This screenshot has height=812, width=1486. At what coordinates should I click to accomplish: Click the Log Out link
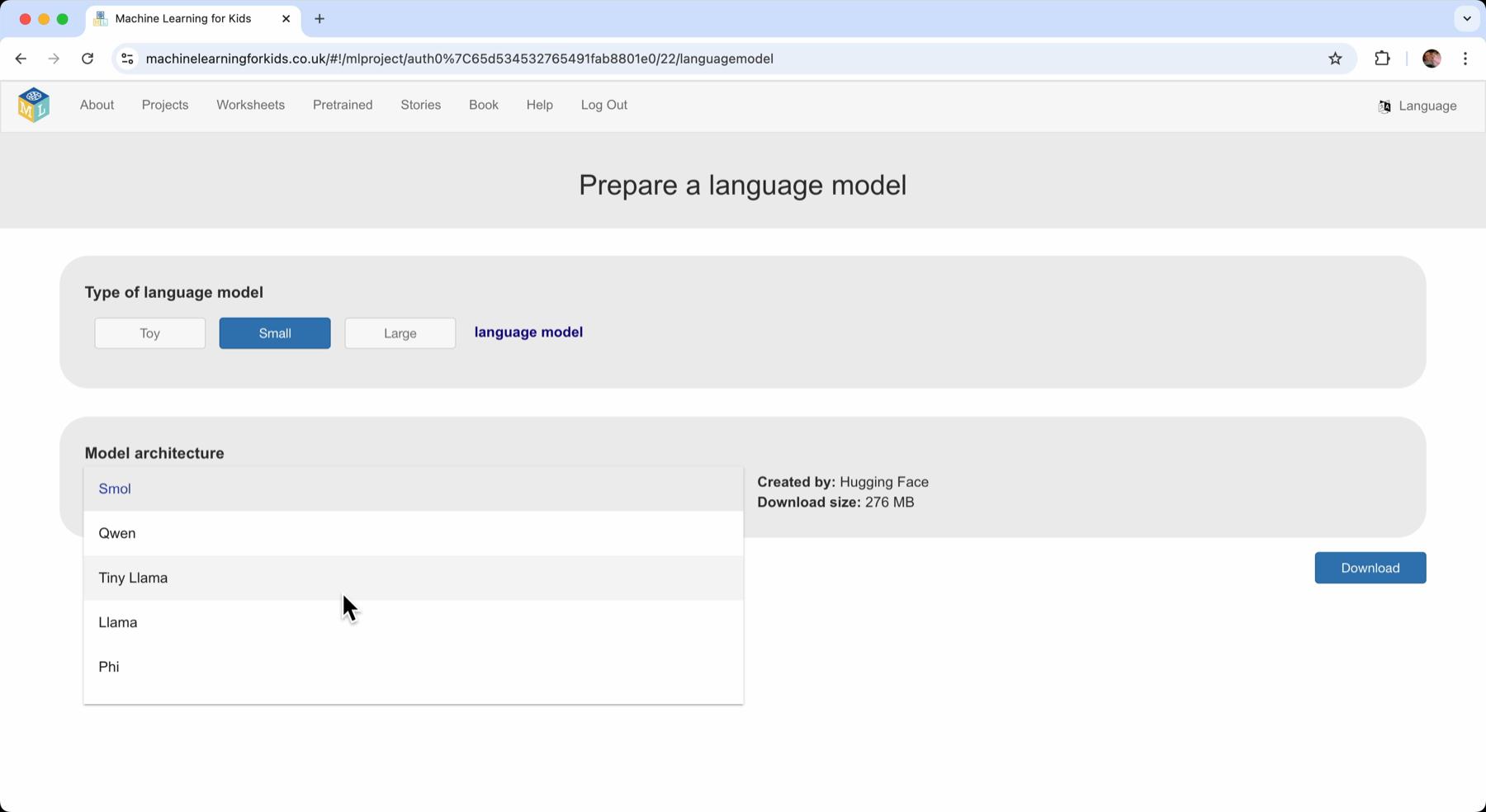coord(603,105)
